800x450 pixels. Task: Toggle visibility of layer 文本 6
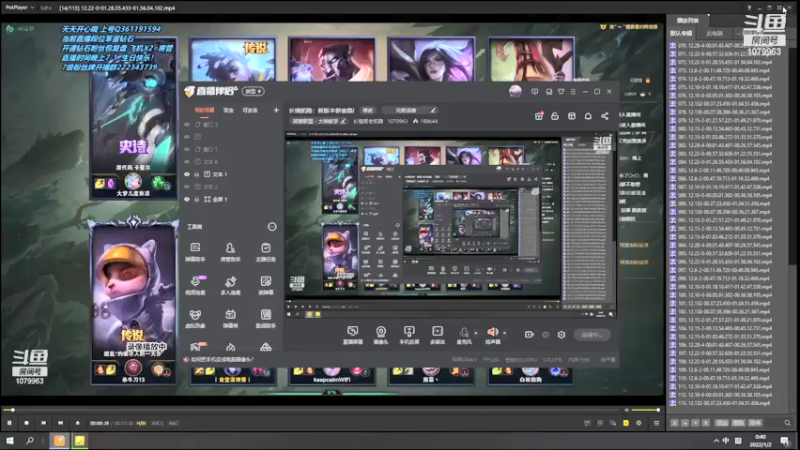[x=187, y=162]
